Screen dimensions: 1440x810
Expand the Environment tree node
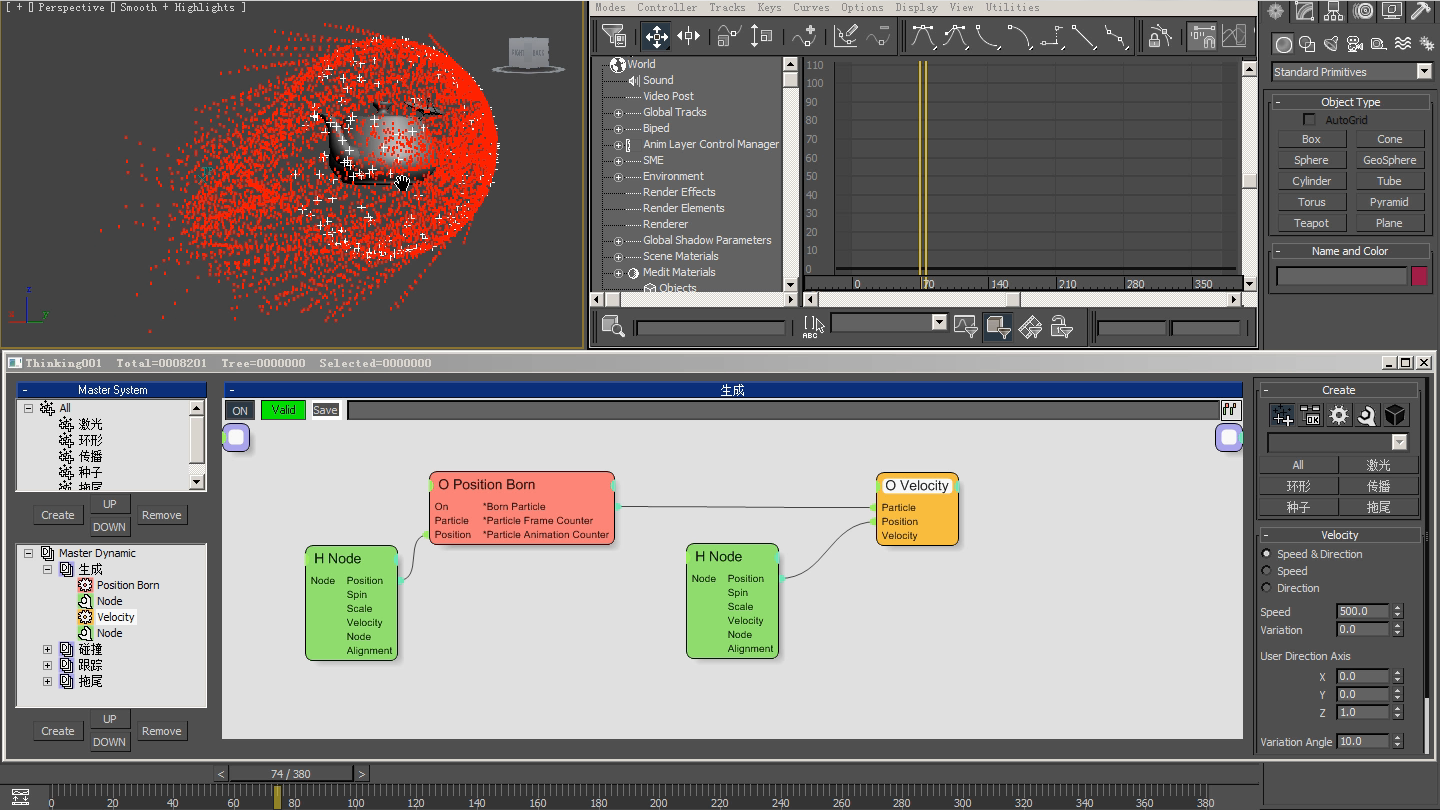pos(618,177)
